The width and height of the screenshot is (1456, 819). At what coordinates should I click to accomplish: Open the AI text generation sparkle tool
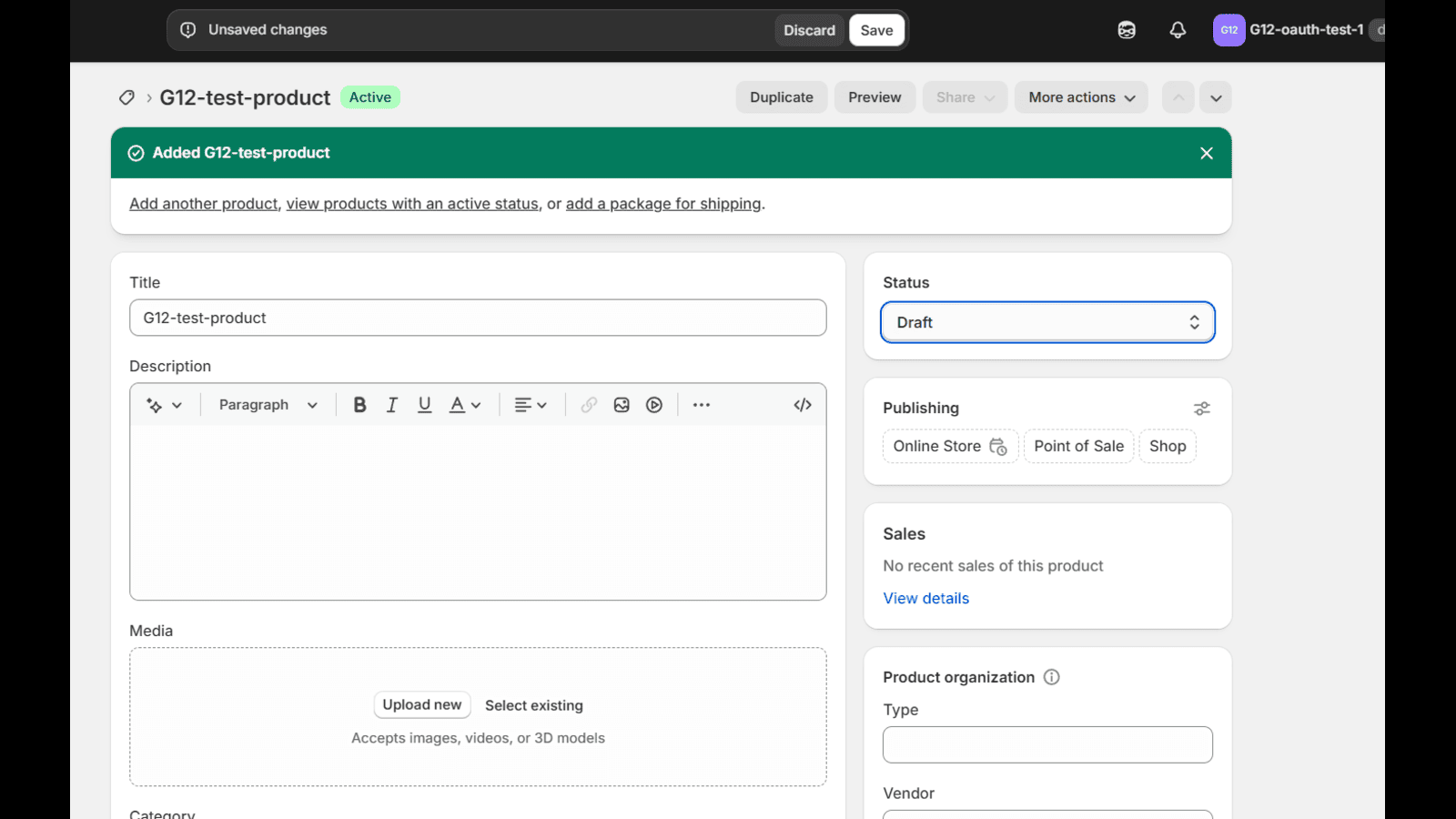pos(157,404)
